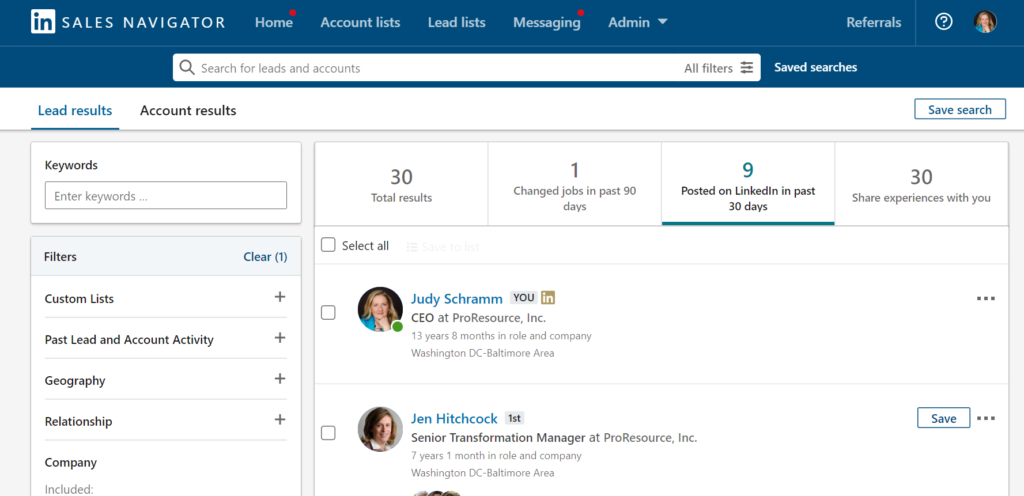Open the All filters sliders icon
The height and width of the screenshot is (496, 1024).
click(746, 68)
